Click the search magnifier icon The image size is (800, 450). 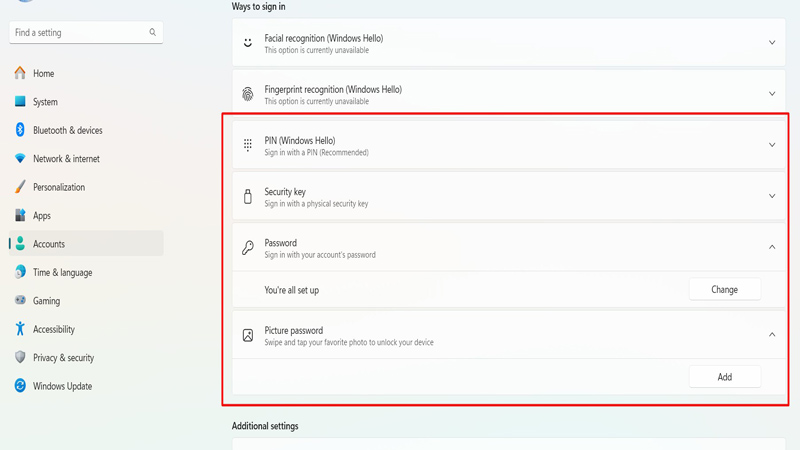(x=153, y=33)
